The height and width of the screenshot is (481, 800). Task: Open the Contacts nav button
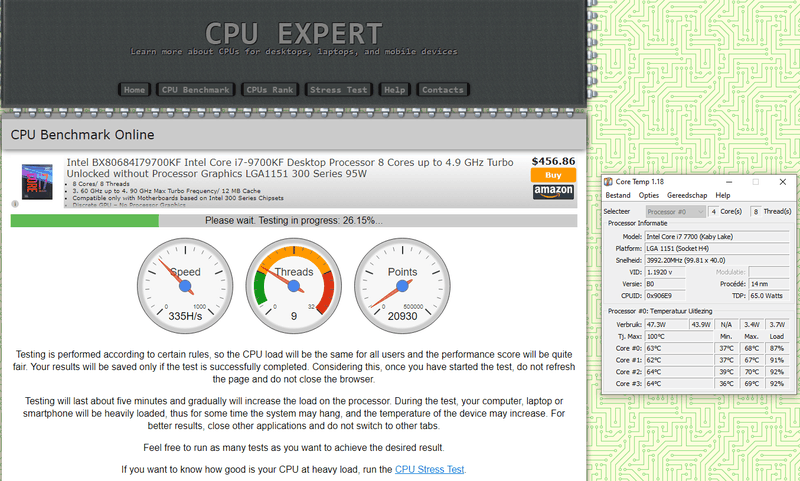point(443,90)
